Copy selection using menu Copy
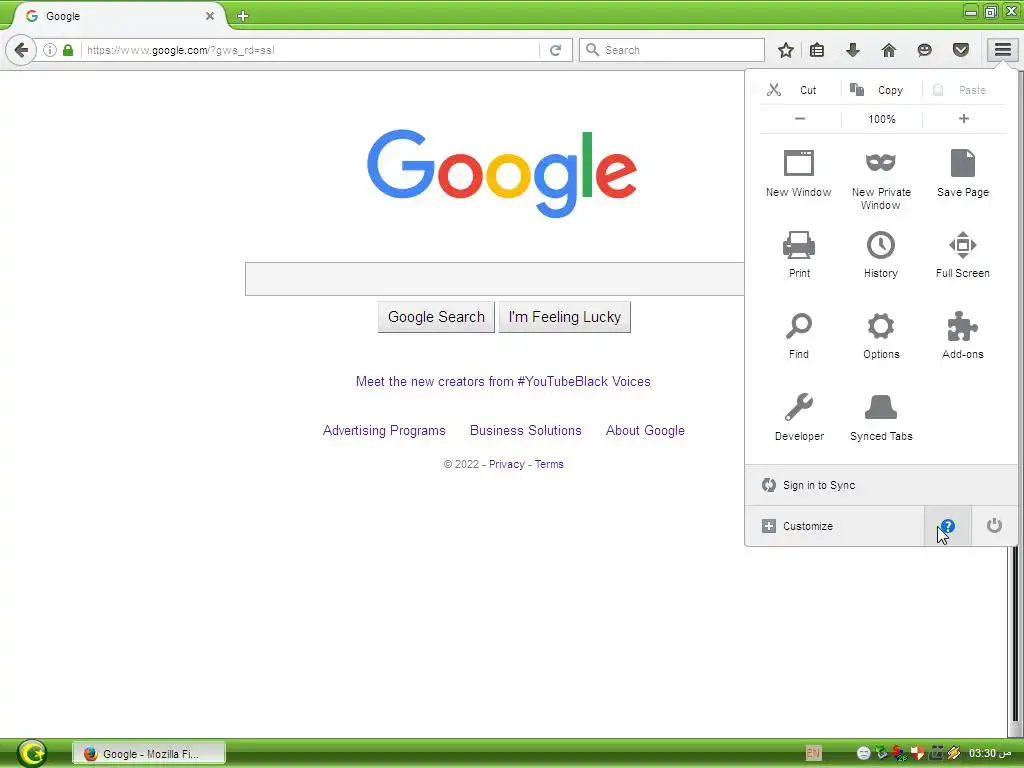The width and height of the screenshot is (1024, 768). [881, 89]
